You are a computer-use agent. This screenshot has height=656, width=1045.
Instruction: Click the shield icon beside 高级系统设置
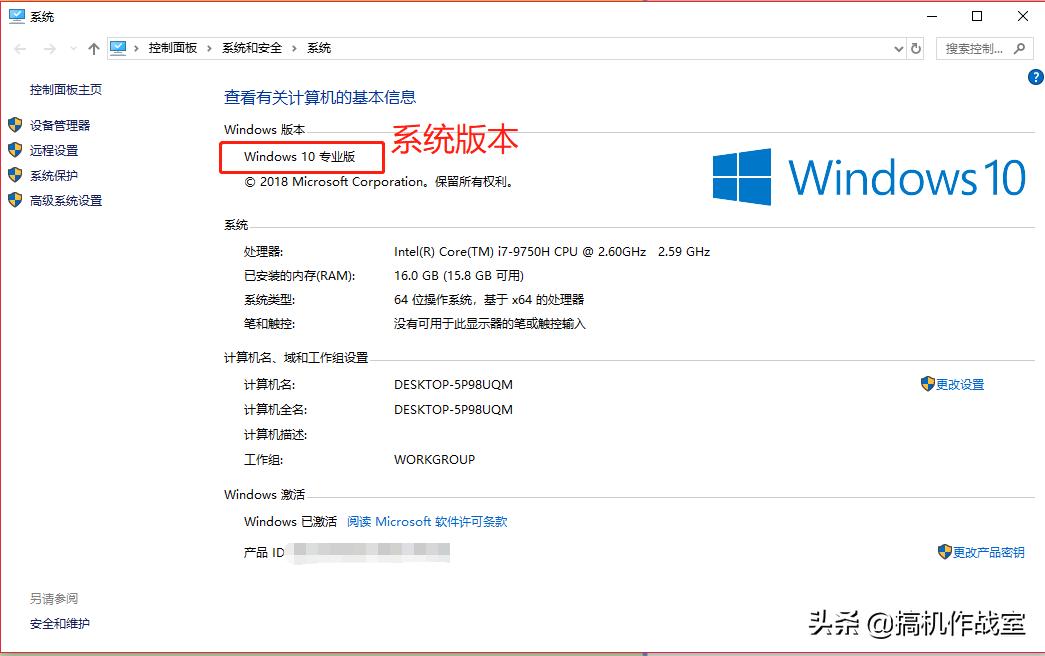click(14, 200)
